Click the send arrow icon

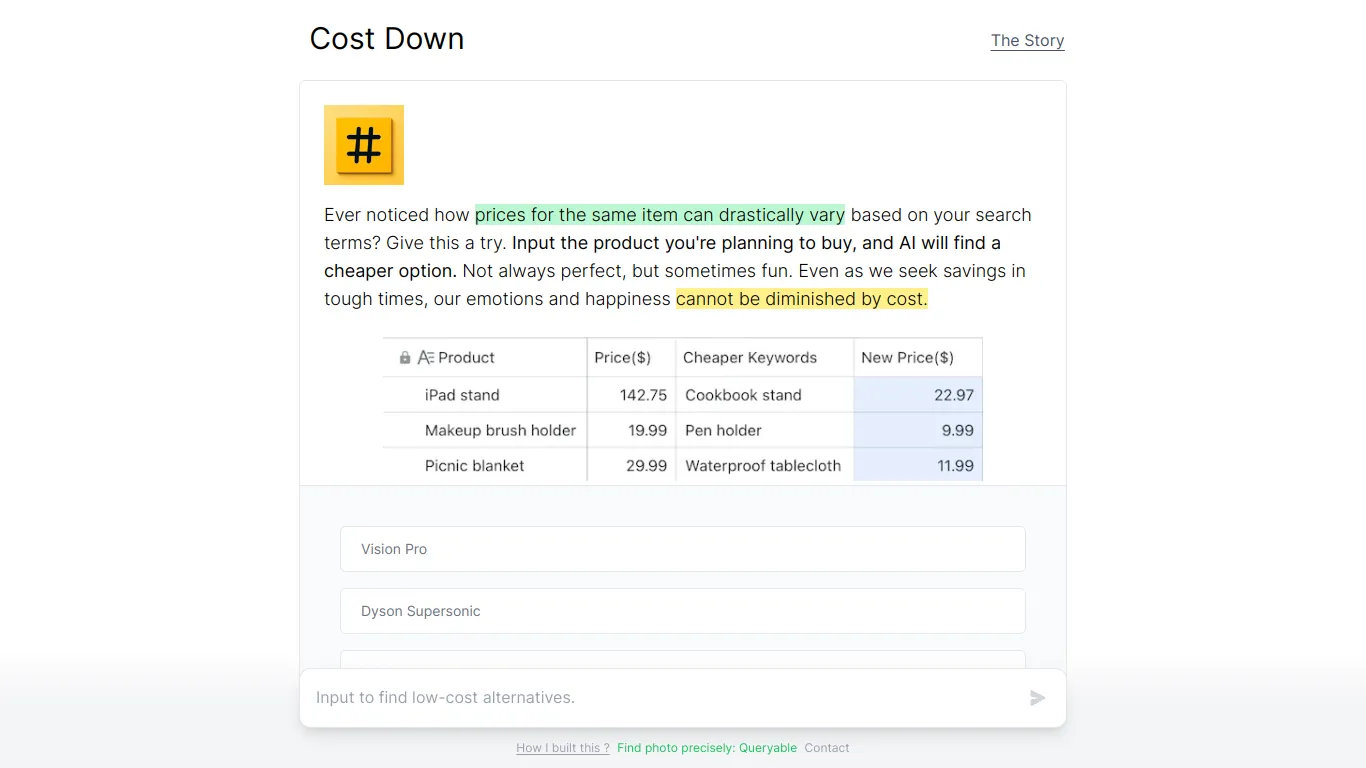[x=1038, y=698]
